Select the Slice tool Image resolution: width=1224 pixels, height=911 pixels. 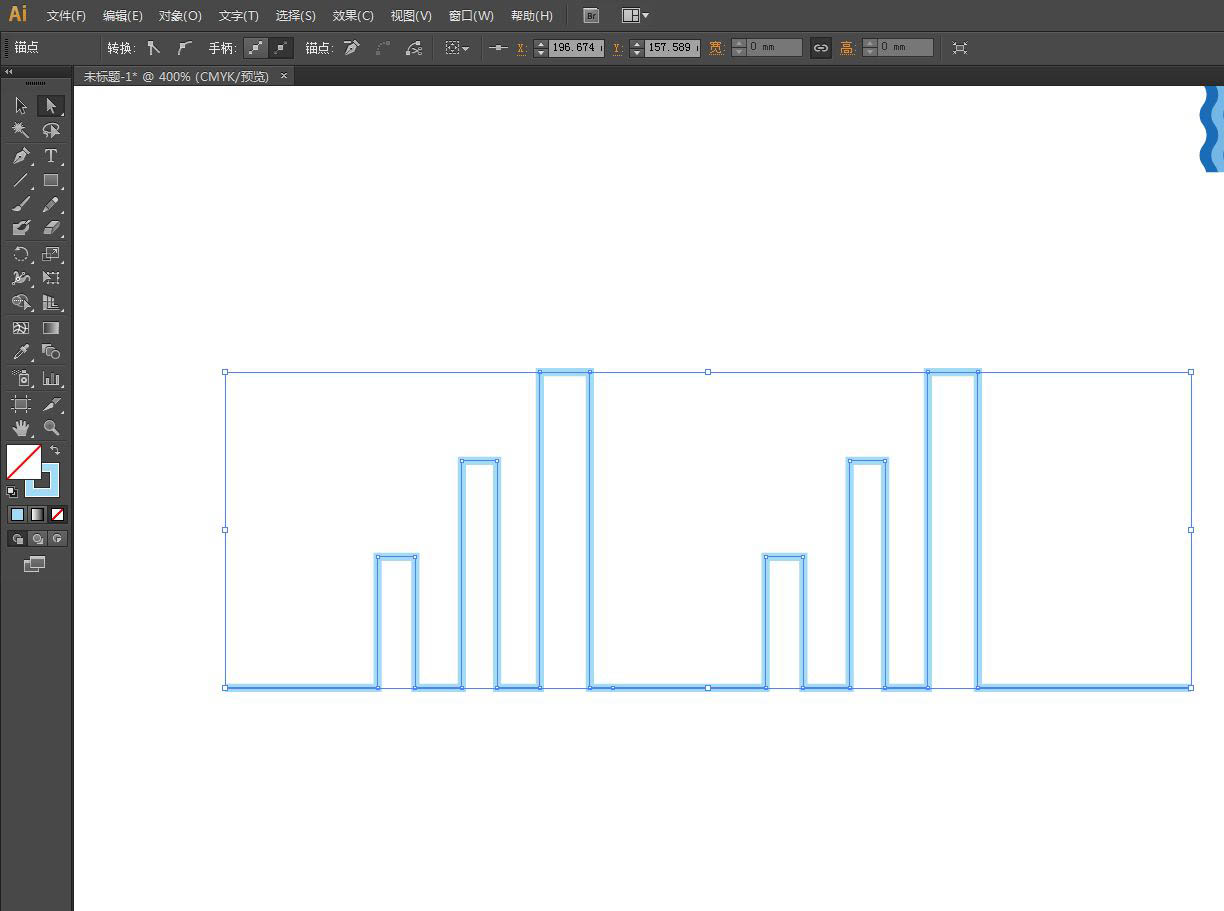coord(50,404)
